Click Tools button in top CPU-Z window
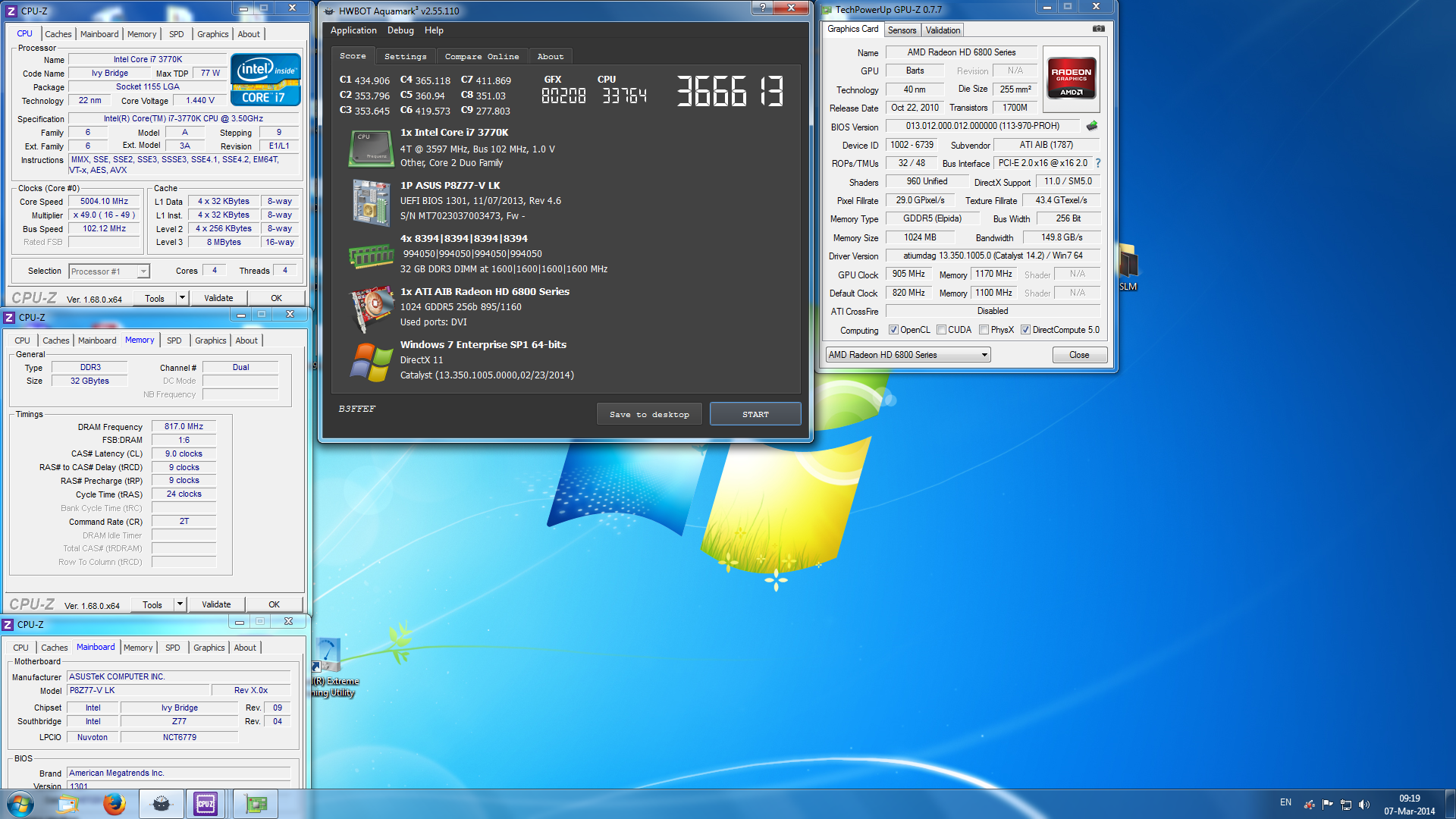 [x=155, y=298]
